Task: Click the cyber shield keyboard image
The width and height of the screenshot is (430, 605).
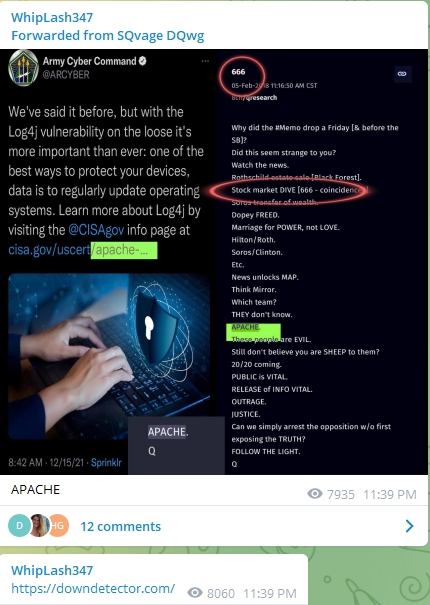Action: pos(109,357)
